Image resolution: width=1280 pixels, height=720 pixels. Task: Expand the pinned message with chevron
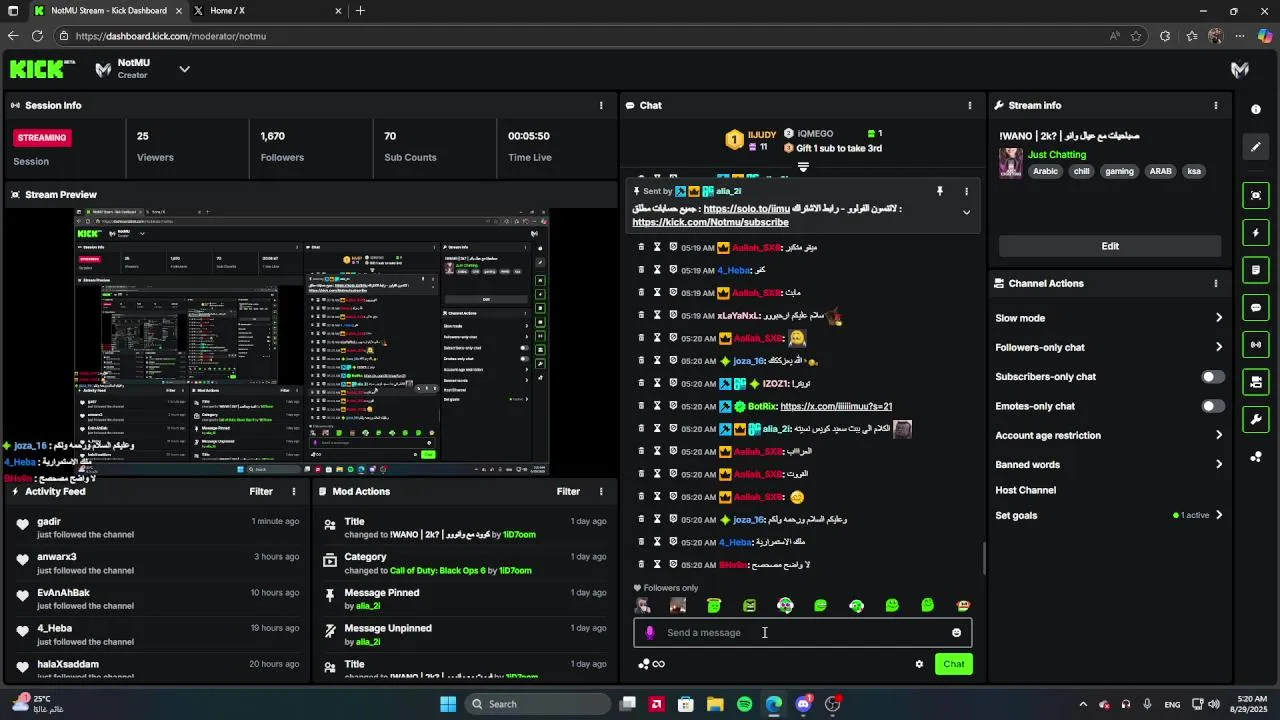click(x=966, y=212)
